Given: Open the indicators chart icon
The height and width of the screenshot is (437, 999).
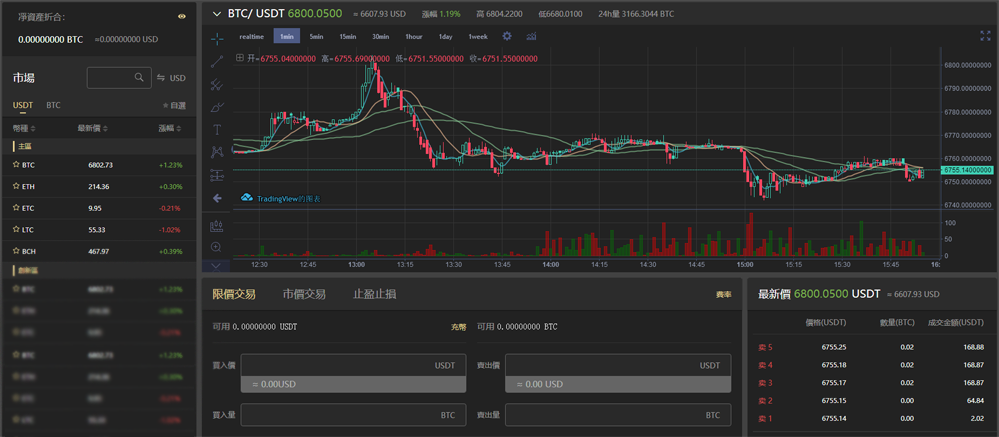Looking at the screenshot, I should 531,36.
